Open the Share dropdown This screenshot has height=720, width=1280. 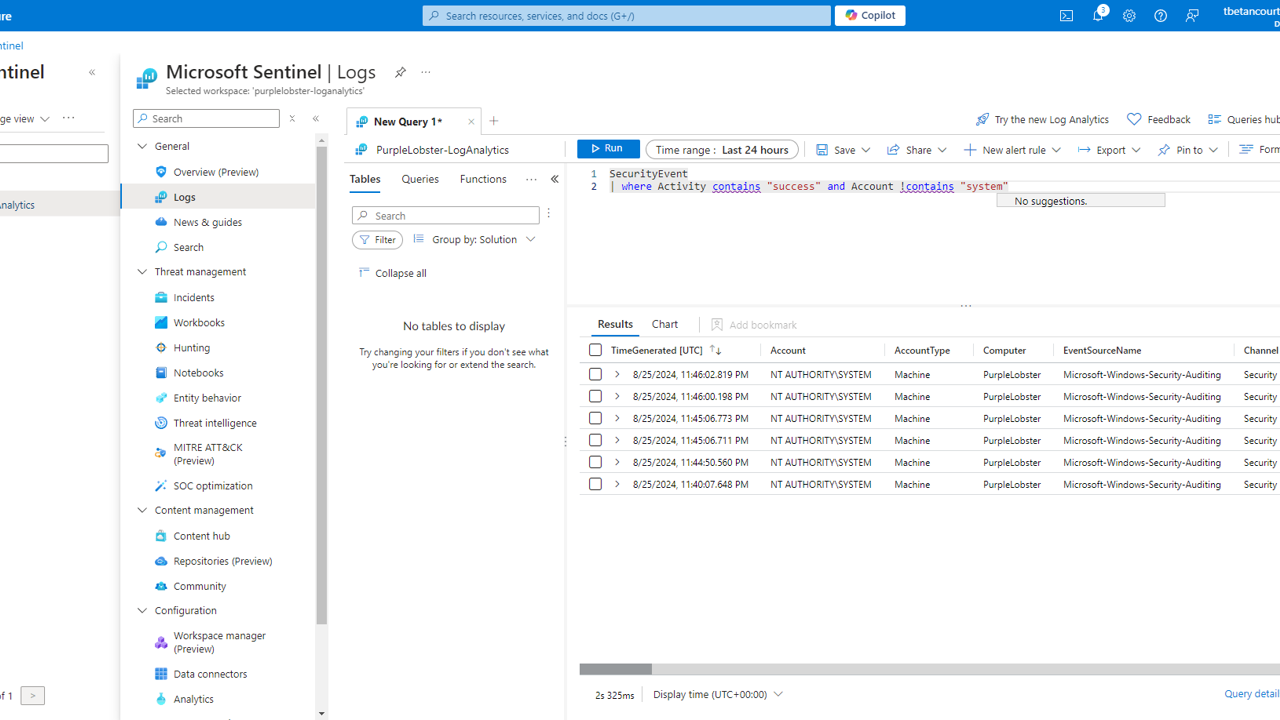(917, 150)
